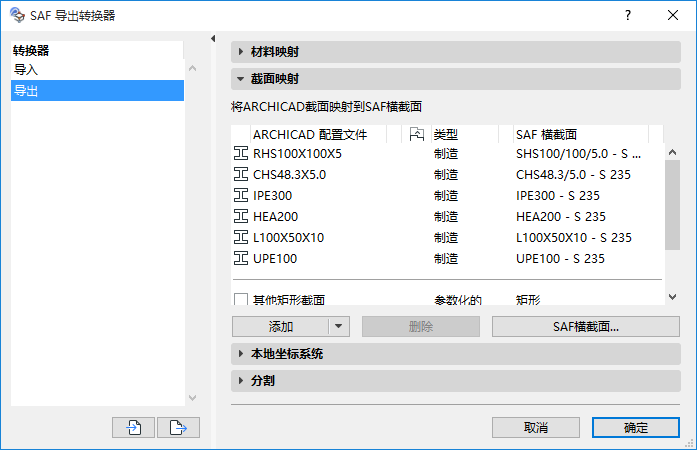Click the import converter icon button
The height and width of the screenshot is (450, 697).
coord(133,427)
